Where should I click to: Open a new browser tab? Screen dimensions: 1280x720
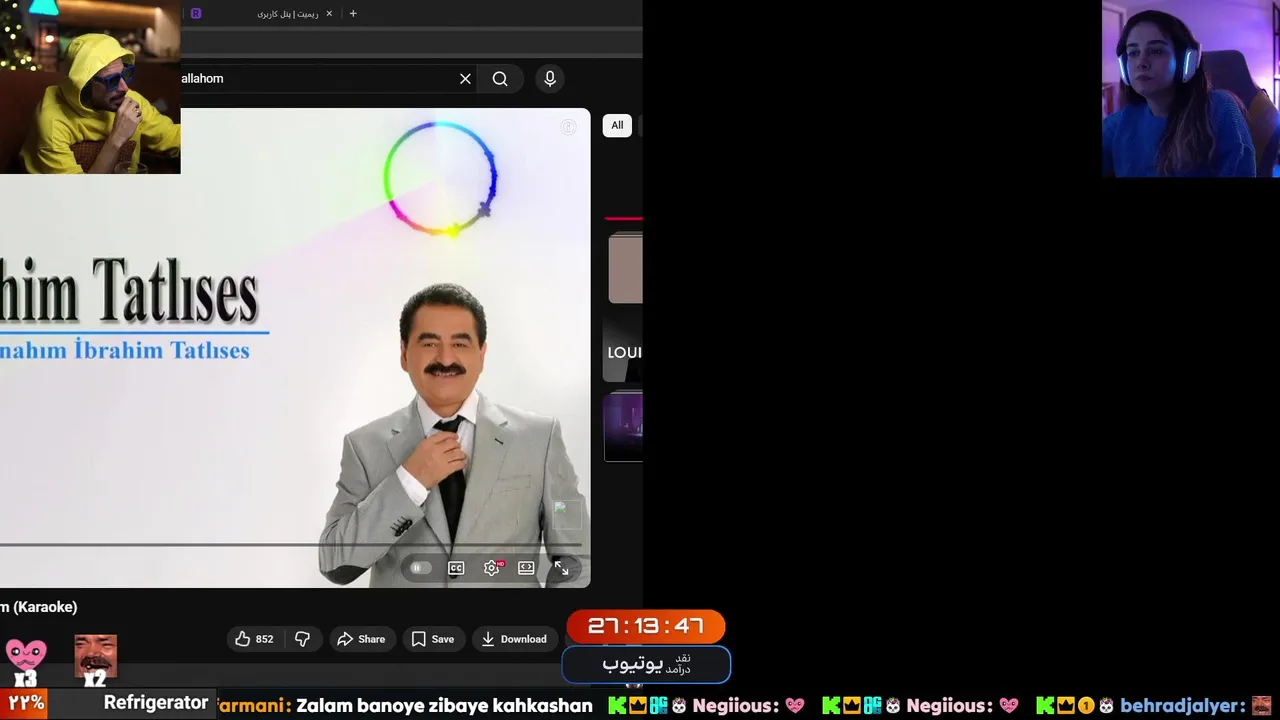pyautogui.click(x=353, y=14)
